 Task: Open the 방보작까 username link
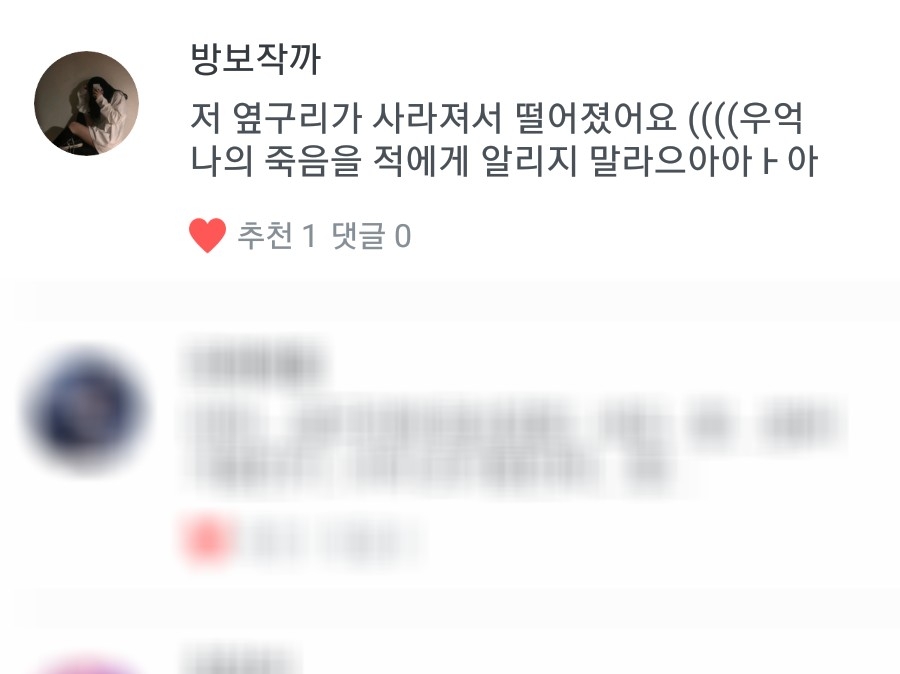pos(255,59)
